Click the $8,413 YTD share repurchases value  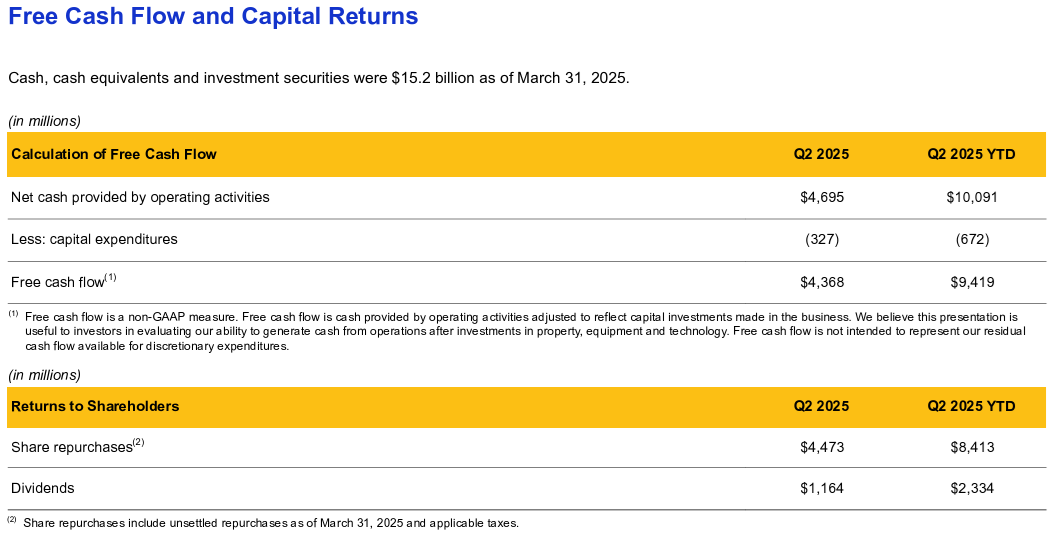(x=972, y=447)
